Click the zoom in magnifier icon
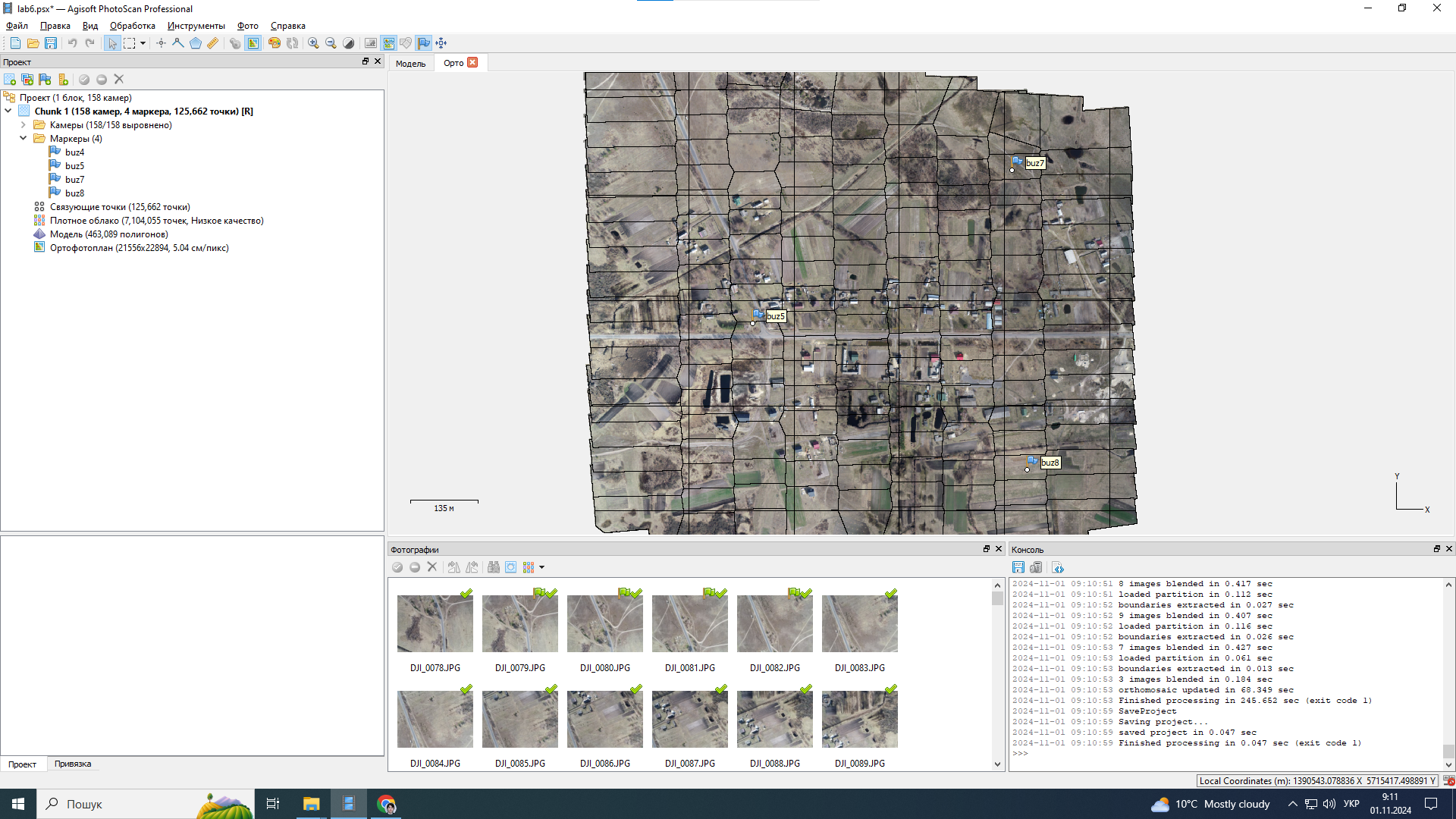 (x=313, y=43)
